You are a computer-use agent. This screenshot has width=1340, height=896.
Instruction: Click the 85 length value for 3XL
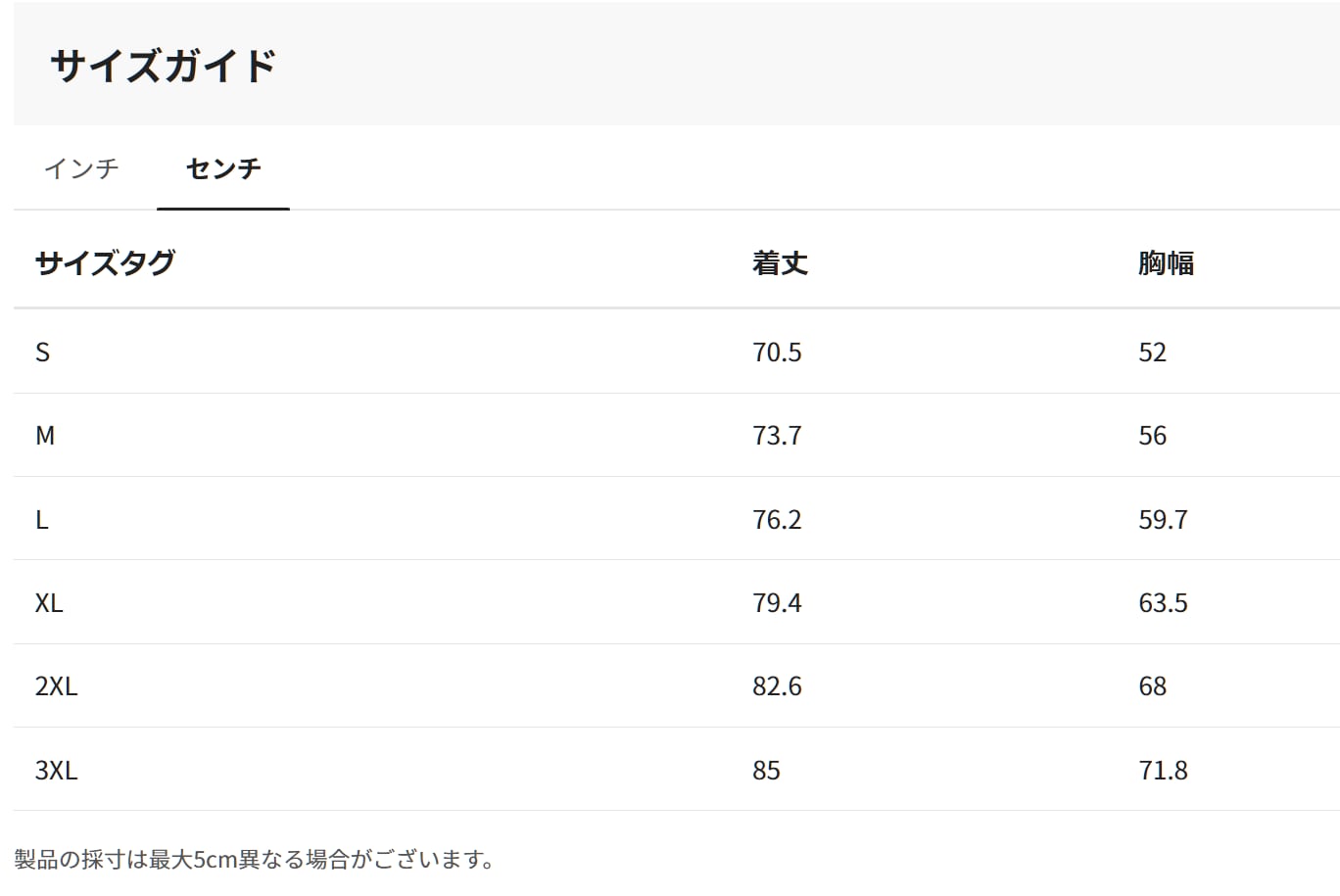[x=766, y=771]
